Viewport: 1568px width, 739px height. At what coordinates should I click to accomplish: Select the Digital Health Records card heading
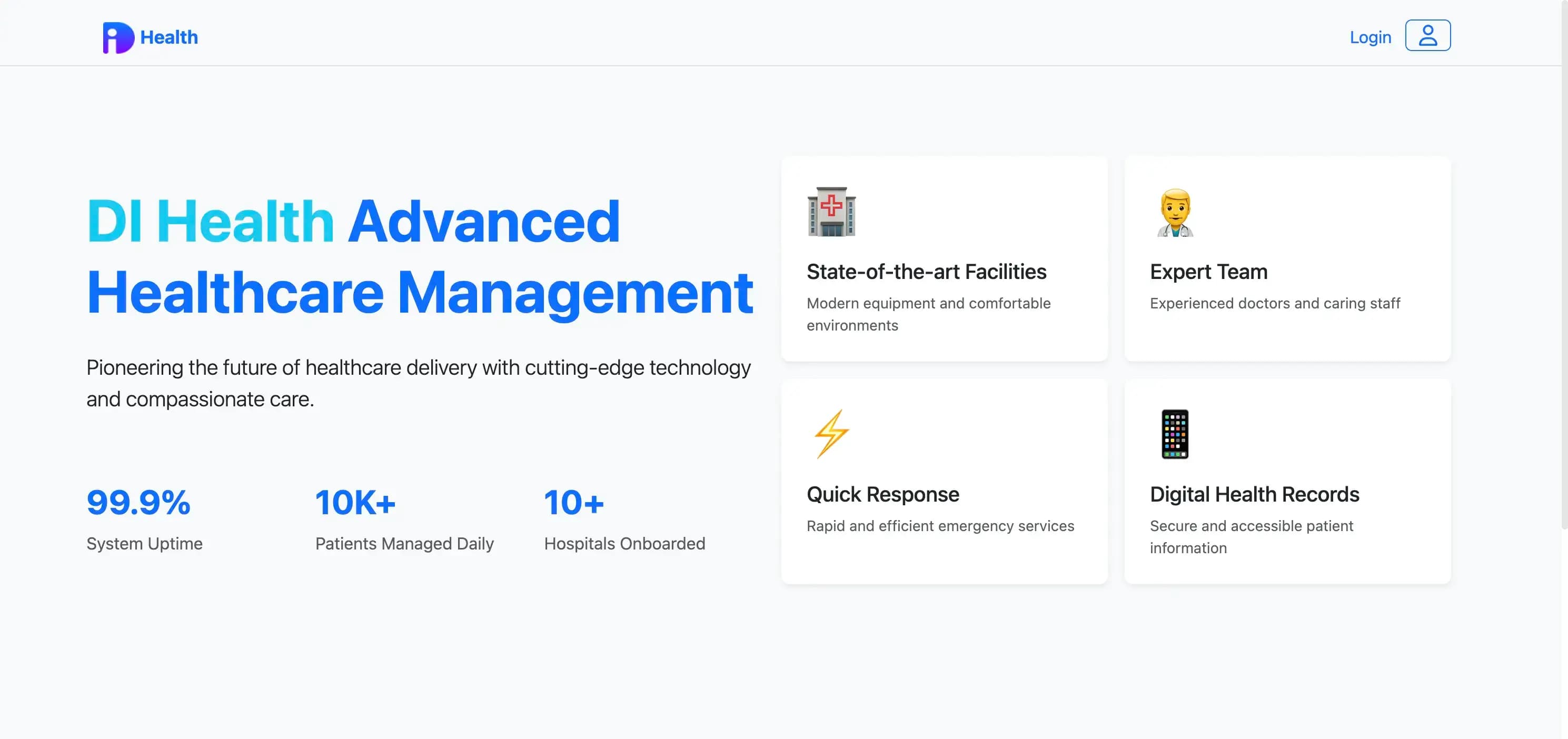click(x=1254, y=494)
